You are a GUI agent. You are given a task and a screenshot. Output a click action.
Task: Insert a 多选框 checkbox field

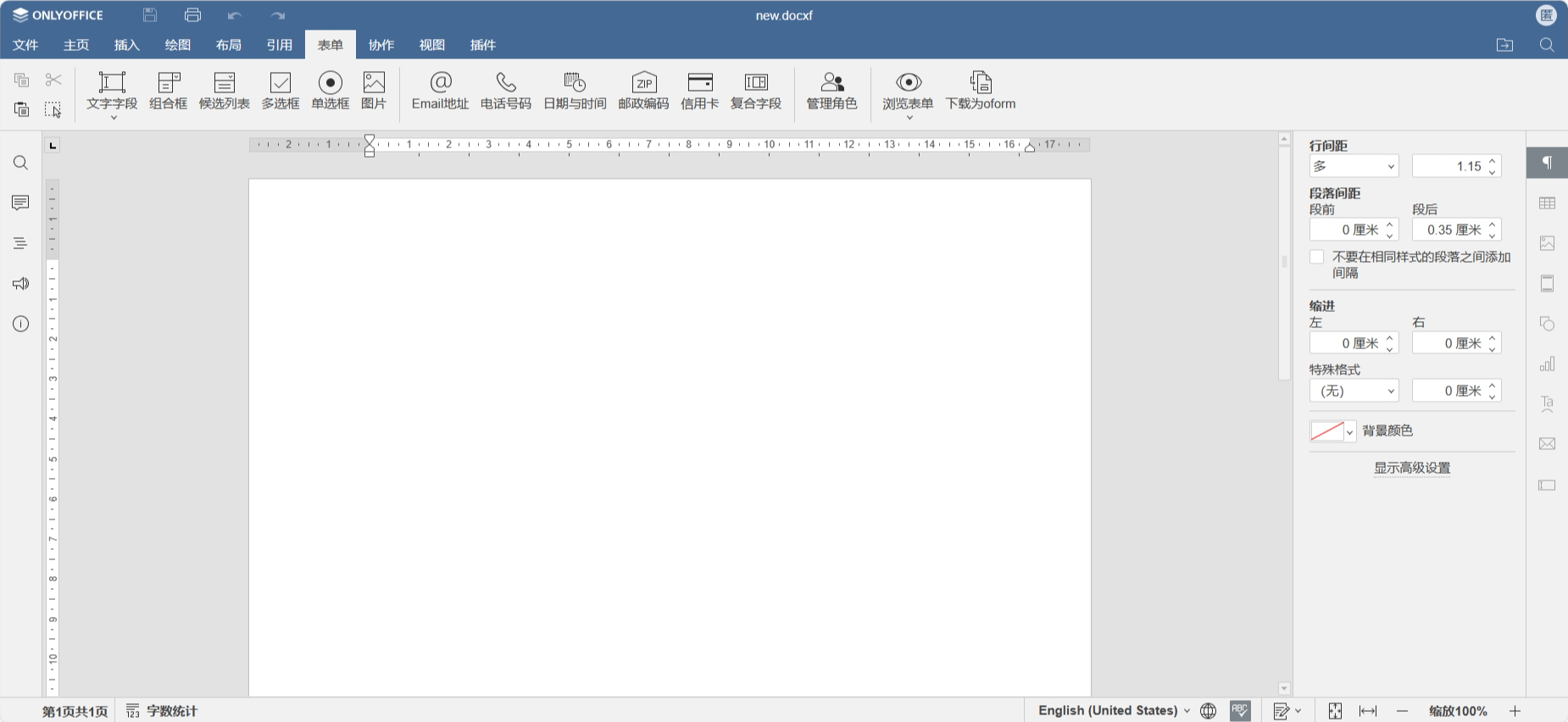click(281, 91)
